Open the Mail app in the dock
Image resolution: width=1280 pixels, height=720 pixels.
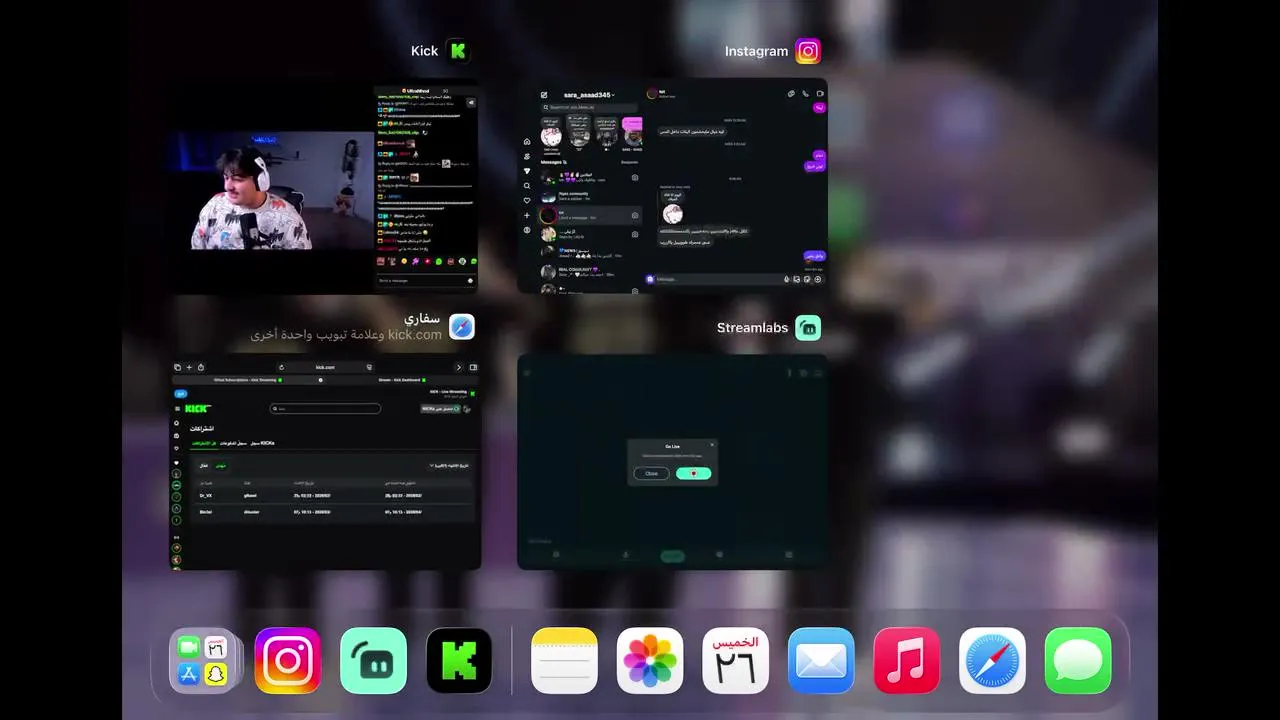click(821, 661)
